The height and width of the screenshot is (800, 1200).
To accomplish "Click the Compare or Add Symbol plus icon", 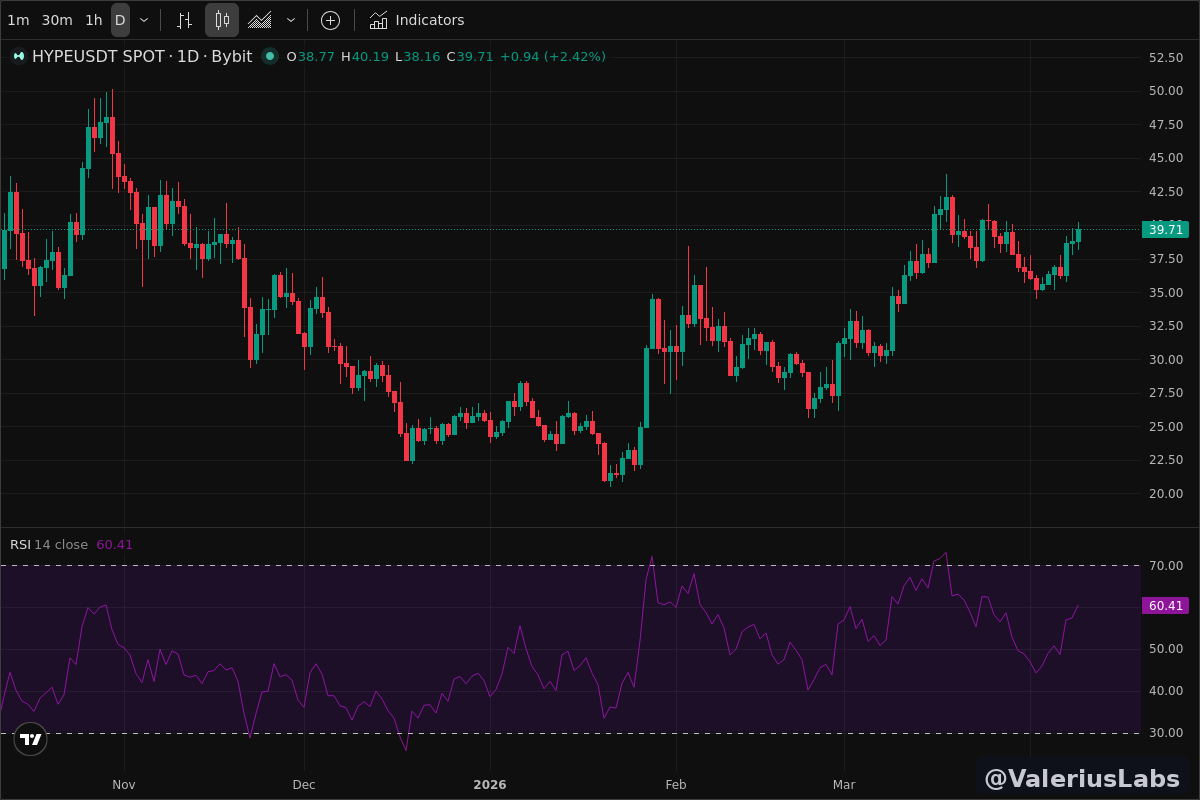I will [x=330, y=20].
